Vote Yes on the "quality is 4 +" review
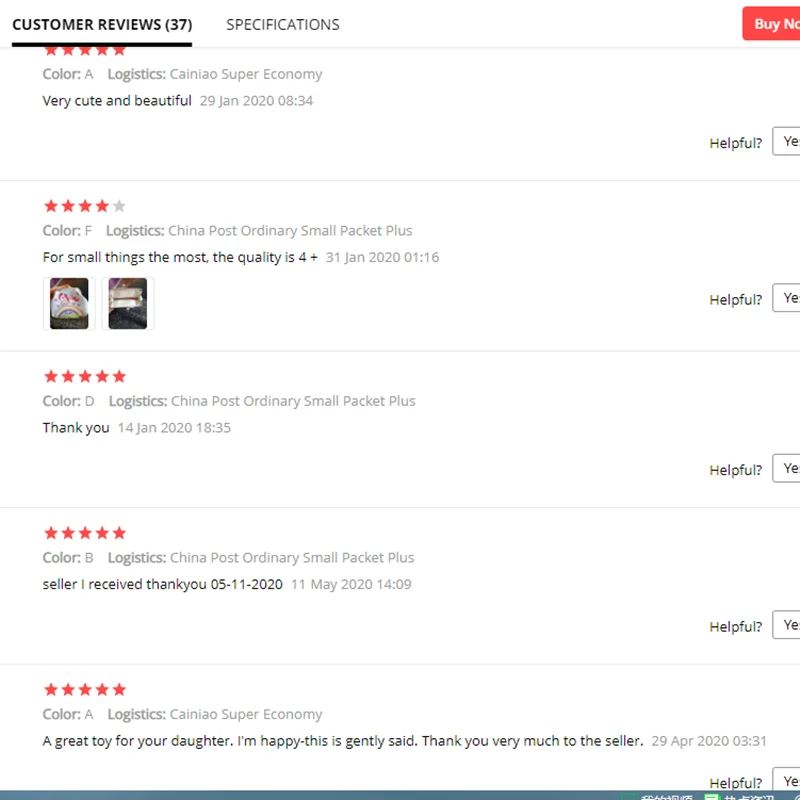The height and width of the screenshot is (800, 800). point(786,298)
